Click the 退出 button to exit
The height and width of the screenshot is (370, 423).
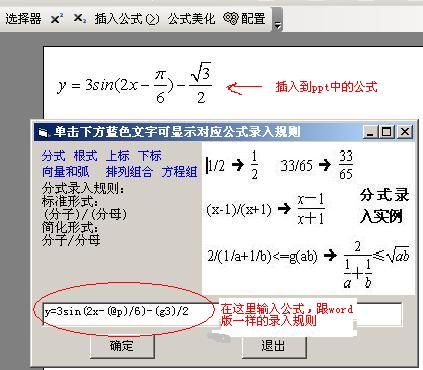(273, 346)
